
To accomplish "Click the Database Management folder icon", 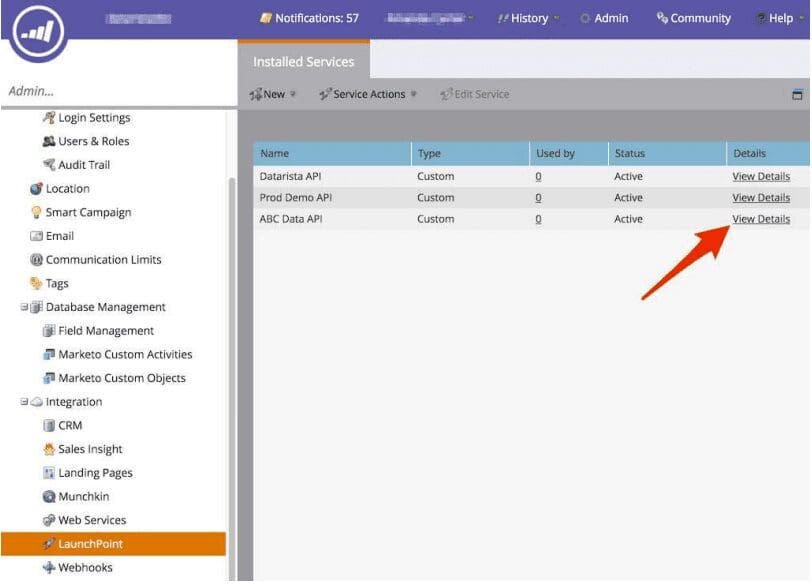I will [x=36, y=307].
